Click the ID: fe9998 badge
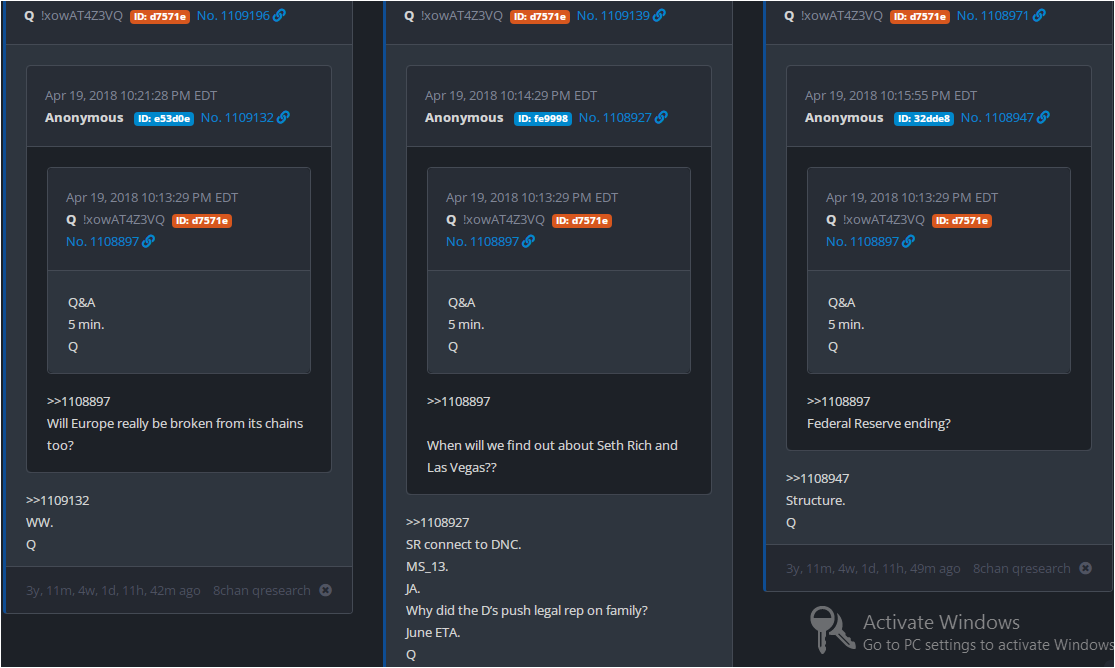Image resolution: width=1115 pixels, height=668 pixels. [543, 119]
